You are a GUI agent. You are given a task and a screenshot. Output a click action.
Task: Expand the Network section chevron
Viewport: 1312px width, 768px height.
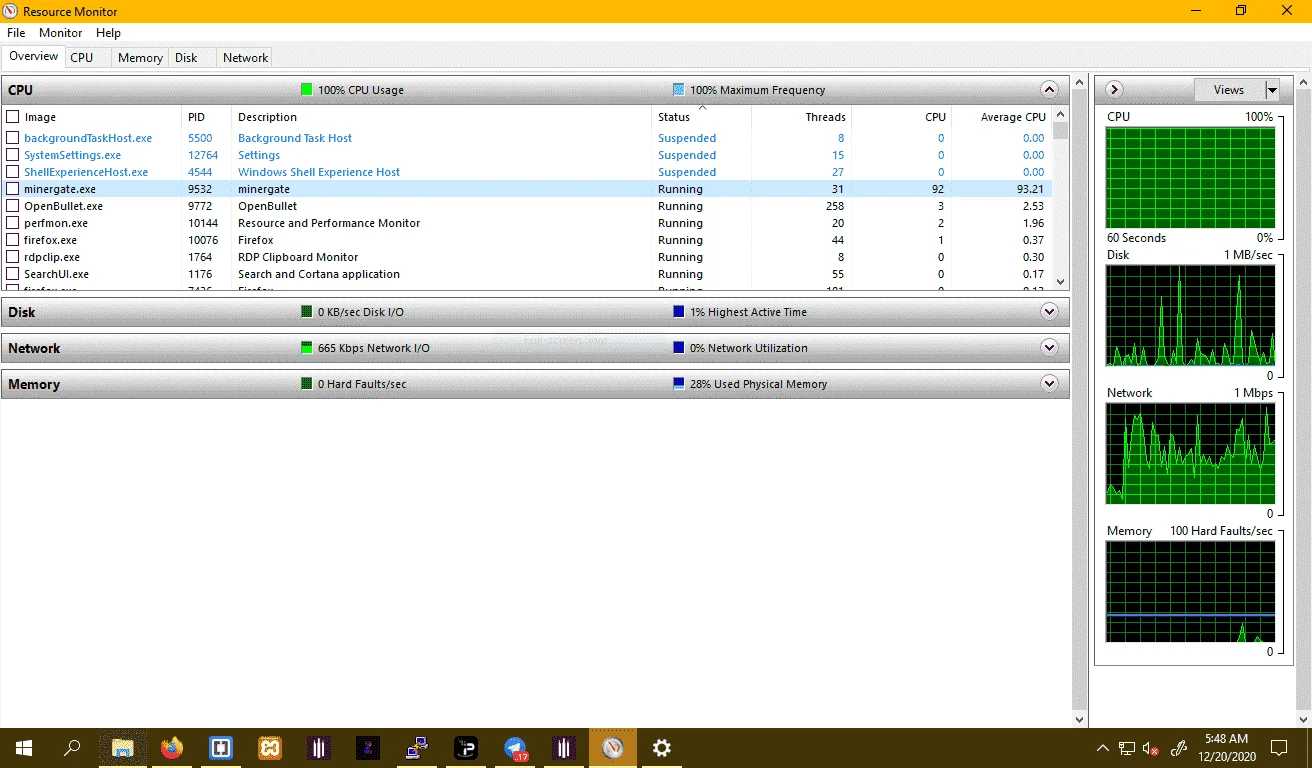tap(1049, 347)
